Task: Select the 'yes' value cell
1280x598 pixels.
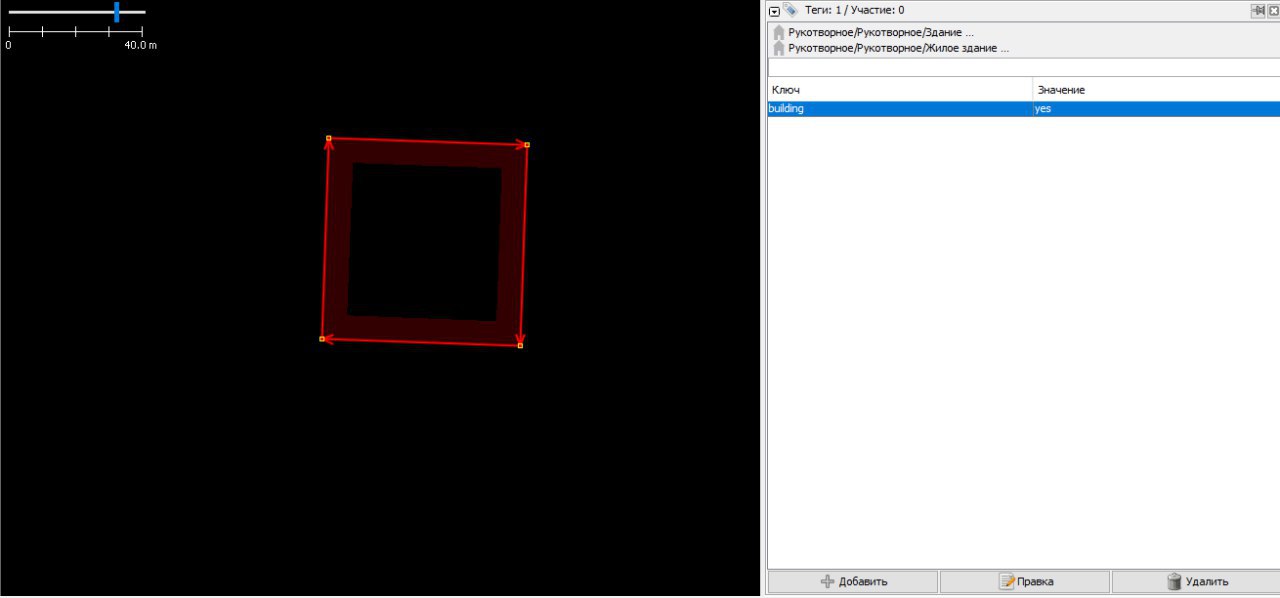Action: point(1156,109)
